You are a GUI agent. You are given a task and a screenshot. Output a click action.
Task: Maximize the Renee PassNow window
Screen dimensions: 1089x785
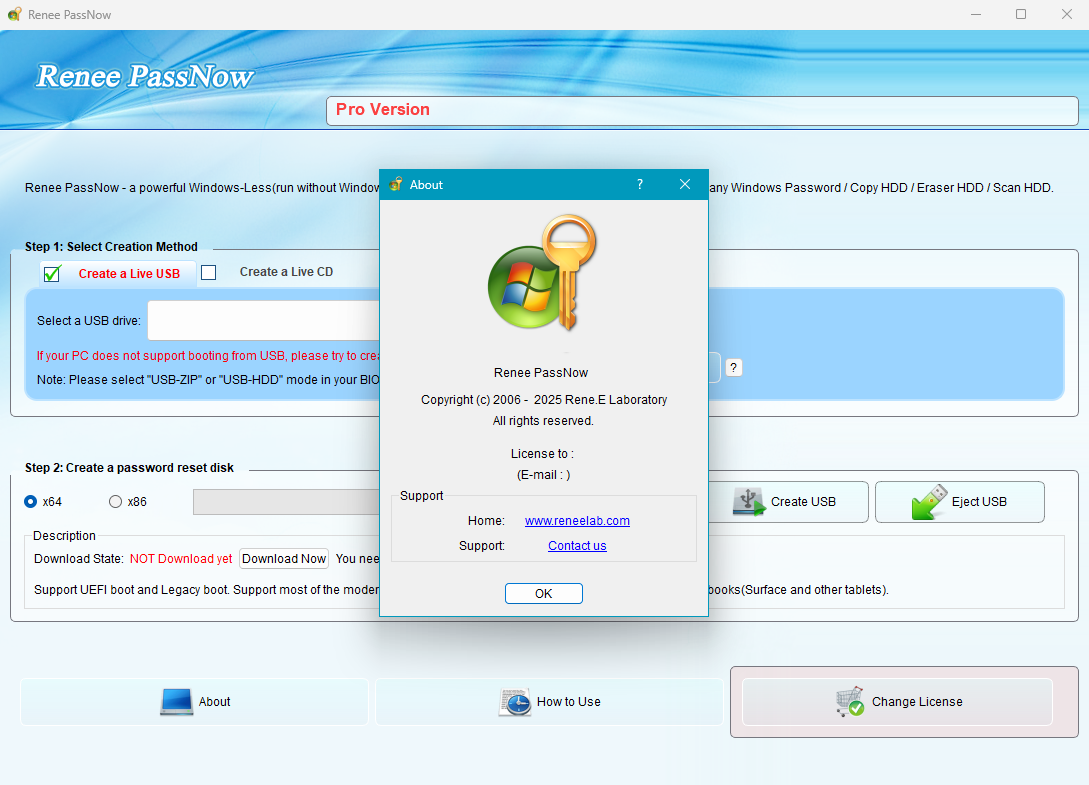click(x=1021, y=14)
